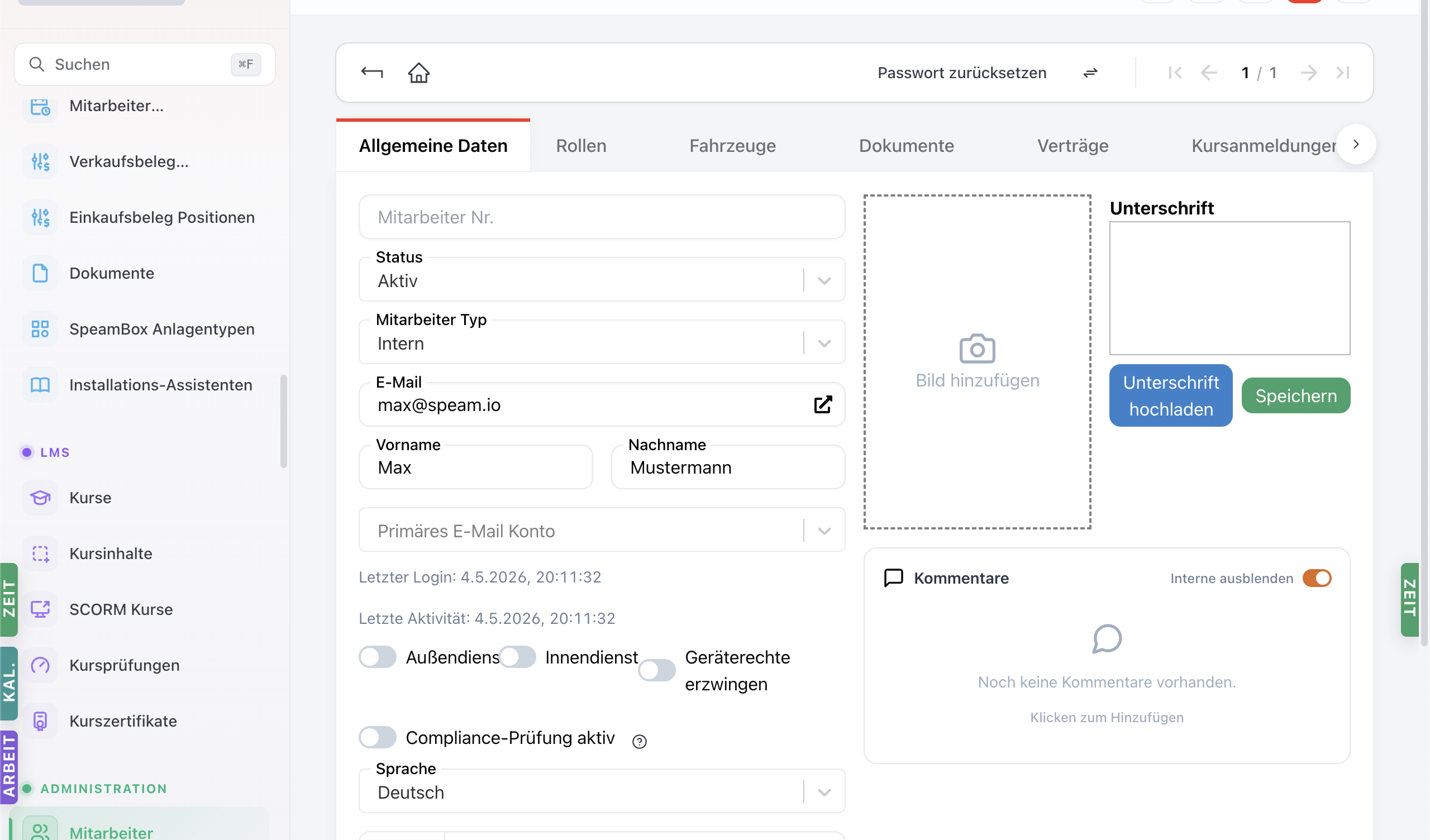Open Kurse graduation cap icon
The width and height of the screenshot is (1430, 840).
coord(40,498)
